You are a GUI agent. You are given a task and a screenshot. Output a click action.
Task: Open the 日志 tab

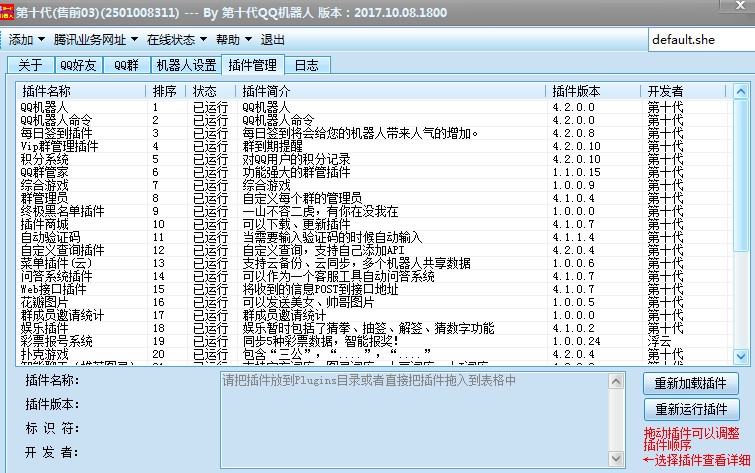pos(306,66)
